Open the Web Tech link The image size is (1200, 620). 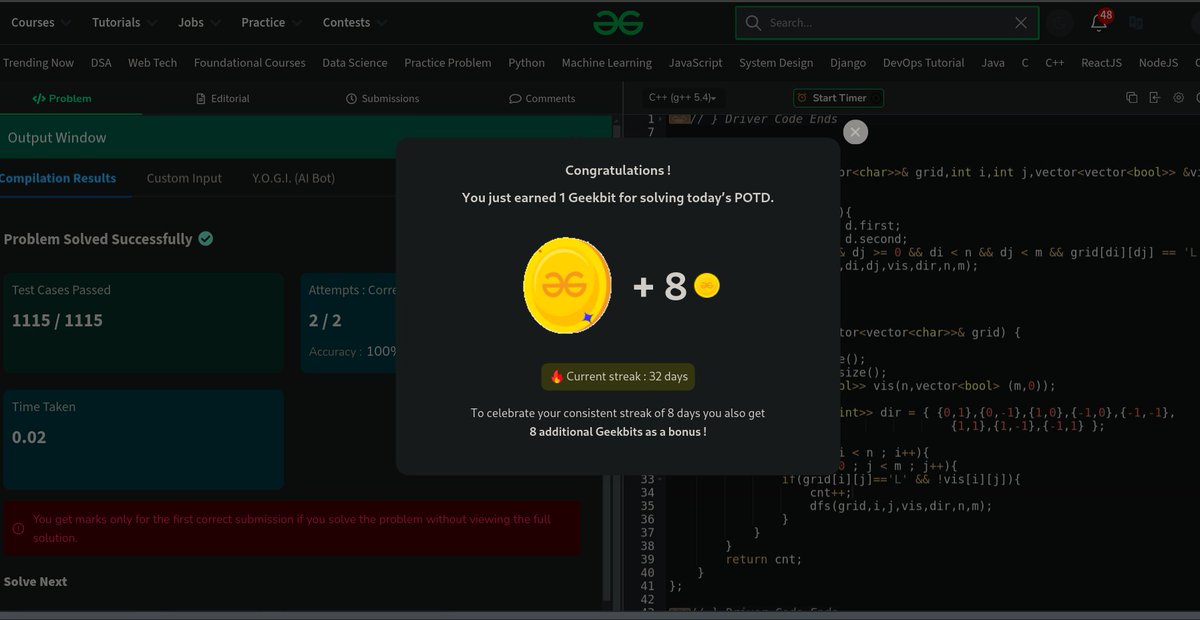pyautogui.click(x=152, y=62)
